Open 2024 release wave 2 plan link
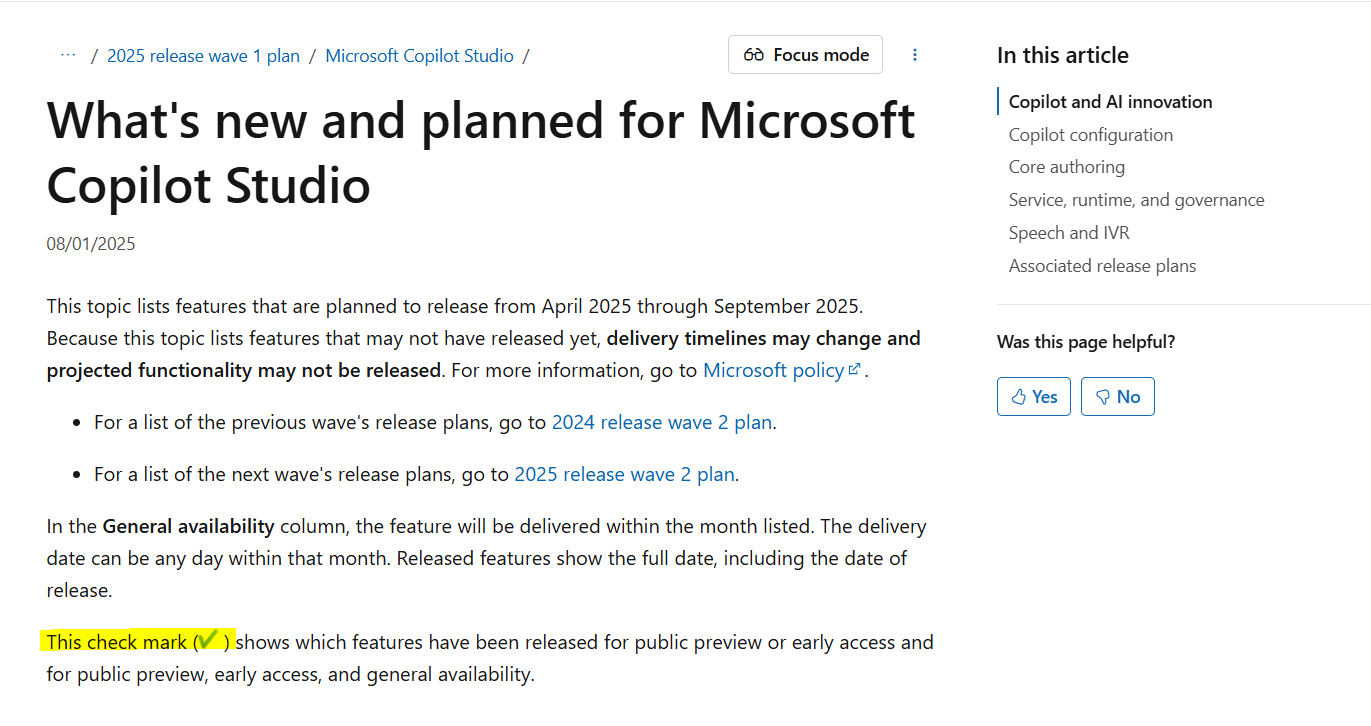 coord(662,422)
